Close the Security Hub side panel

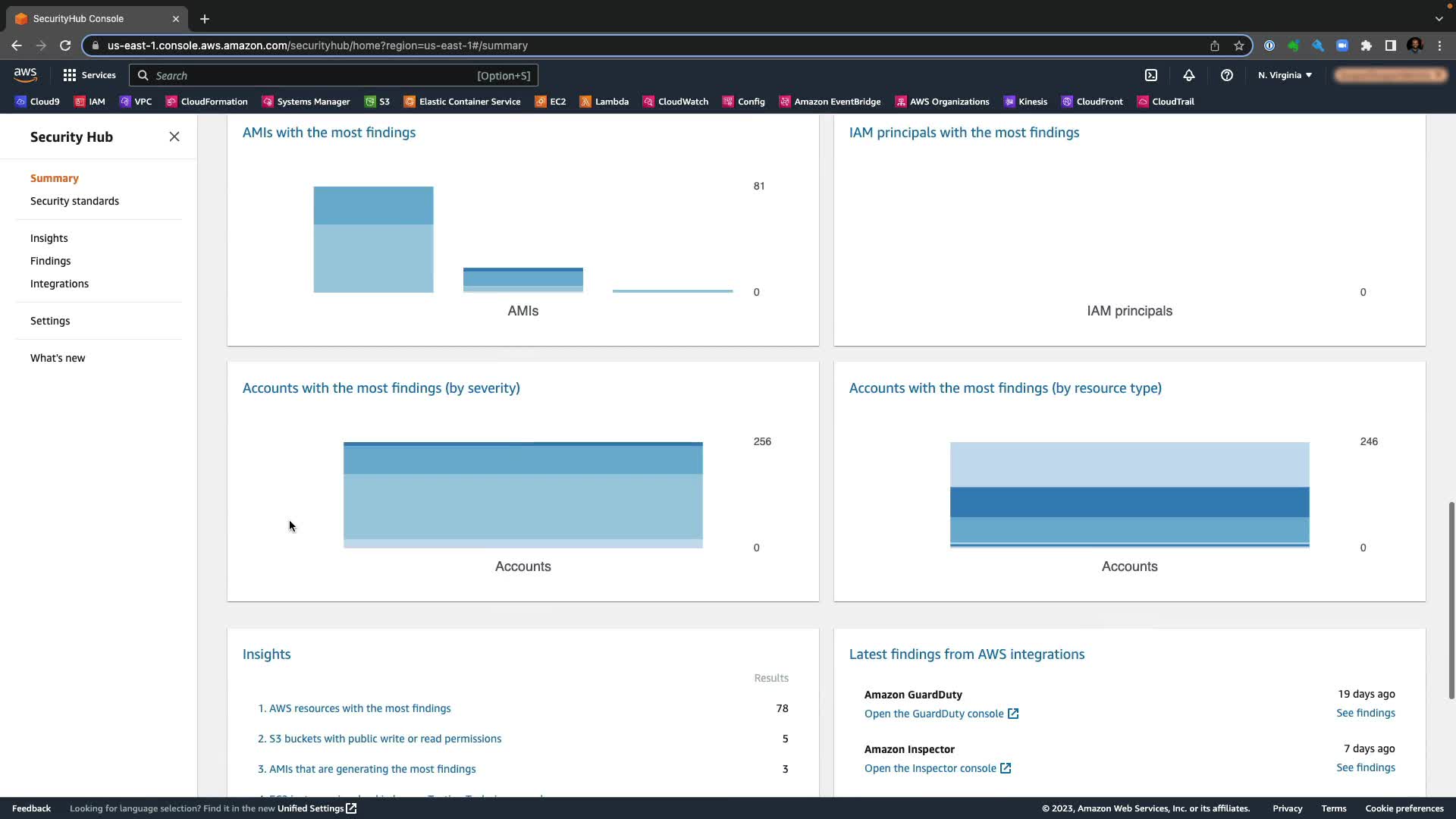pos(174,136)
